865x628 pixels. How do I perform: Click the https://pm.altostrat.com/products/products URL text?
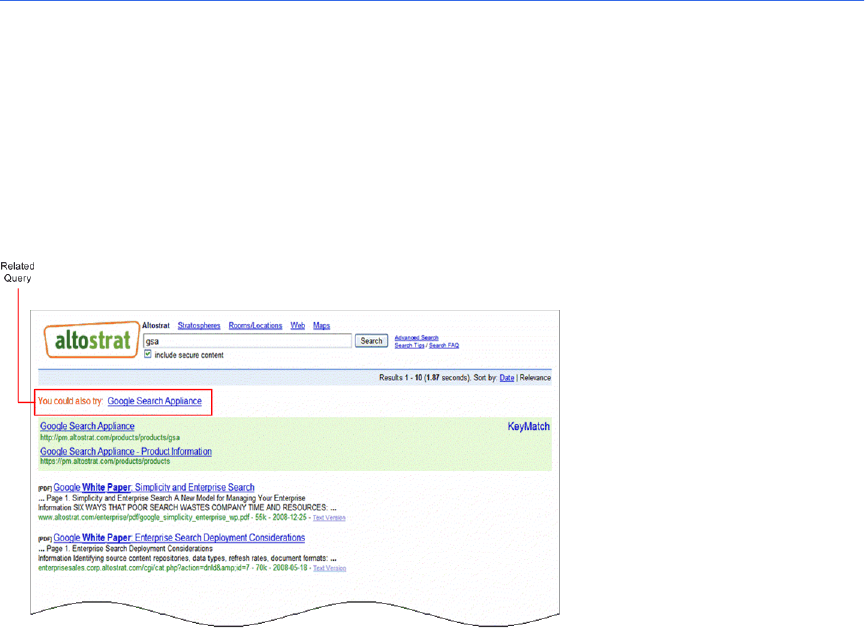tap(105, 461)
